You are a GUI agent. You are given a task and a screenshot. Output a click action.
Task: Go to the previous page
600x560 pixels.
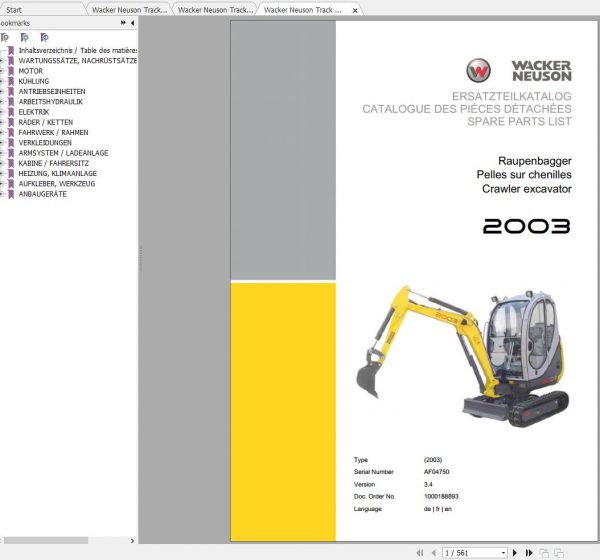[434, 553]
